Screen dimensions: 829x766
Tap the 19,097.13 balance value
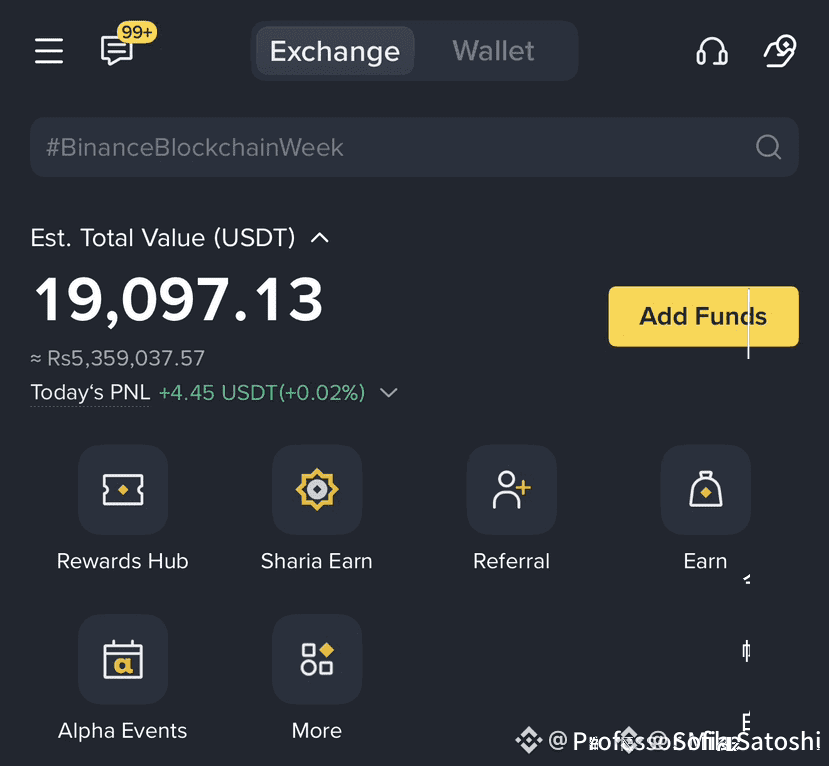179,300
